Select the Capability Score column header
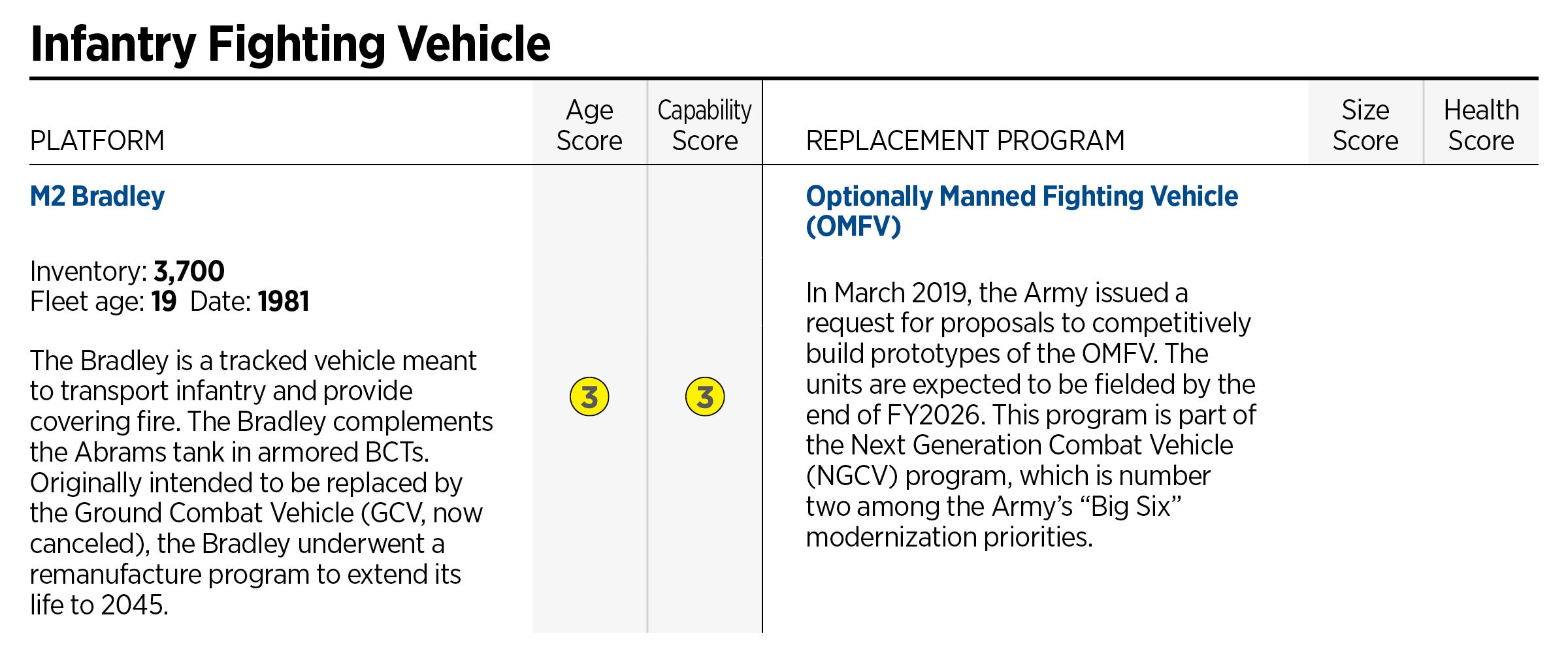Screen dimensions: 1568x651 [x=704, y=125]
